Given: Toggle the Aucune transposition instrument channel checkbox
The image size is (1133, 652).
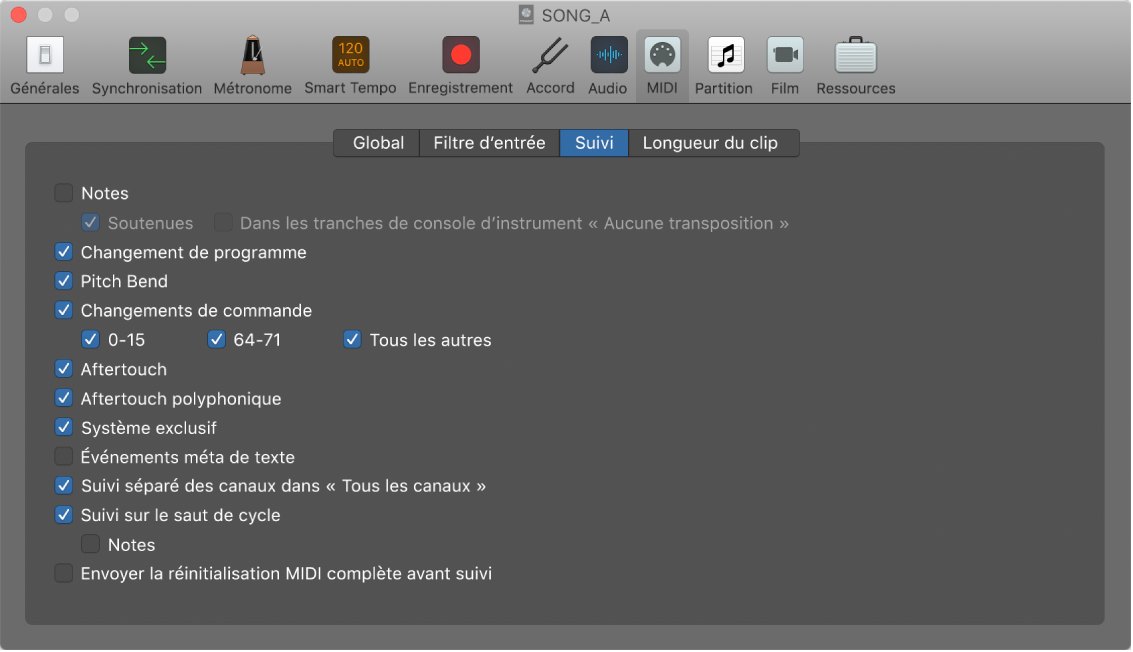Looking at the screenshot, I should coord(223,223).
